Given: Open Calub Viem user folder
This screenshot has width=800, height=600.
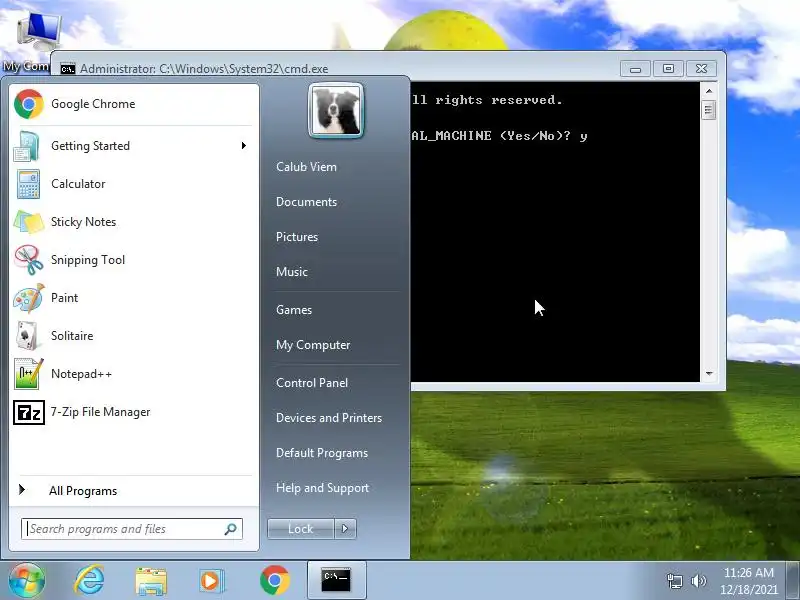Looking at the screenshot, I should coord(306,167).
